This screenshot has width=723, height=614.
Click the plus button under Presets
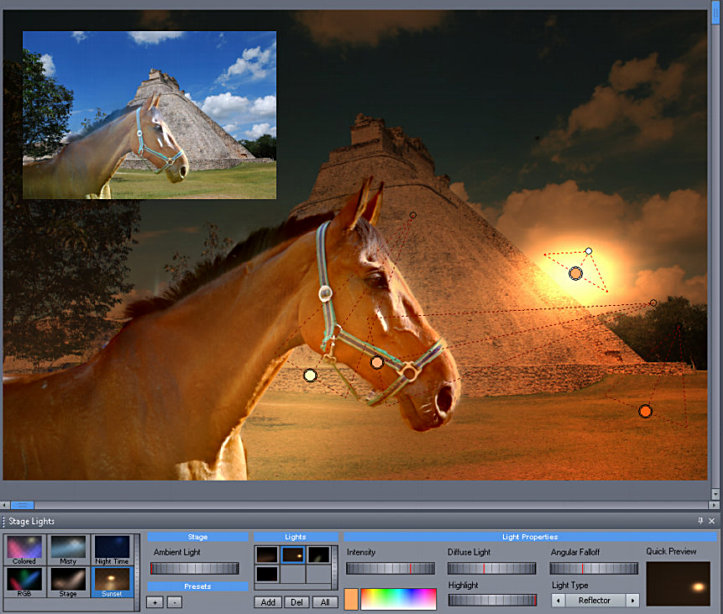click(155, 602)
